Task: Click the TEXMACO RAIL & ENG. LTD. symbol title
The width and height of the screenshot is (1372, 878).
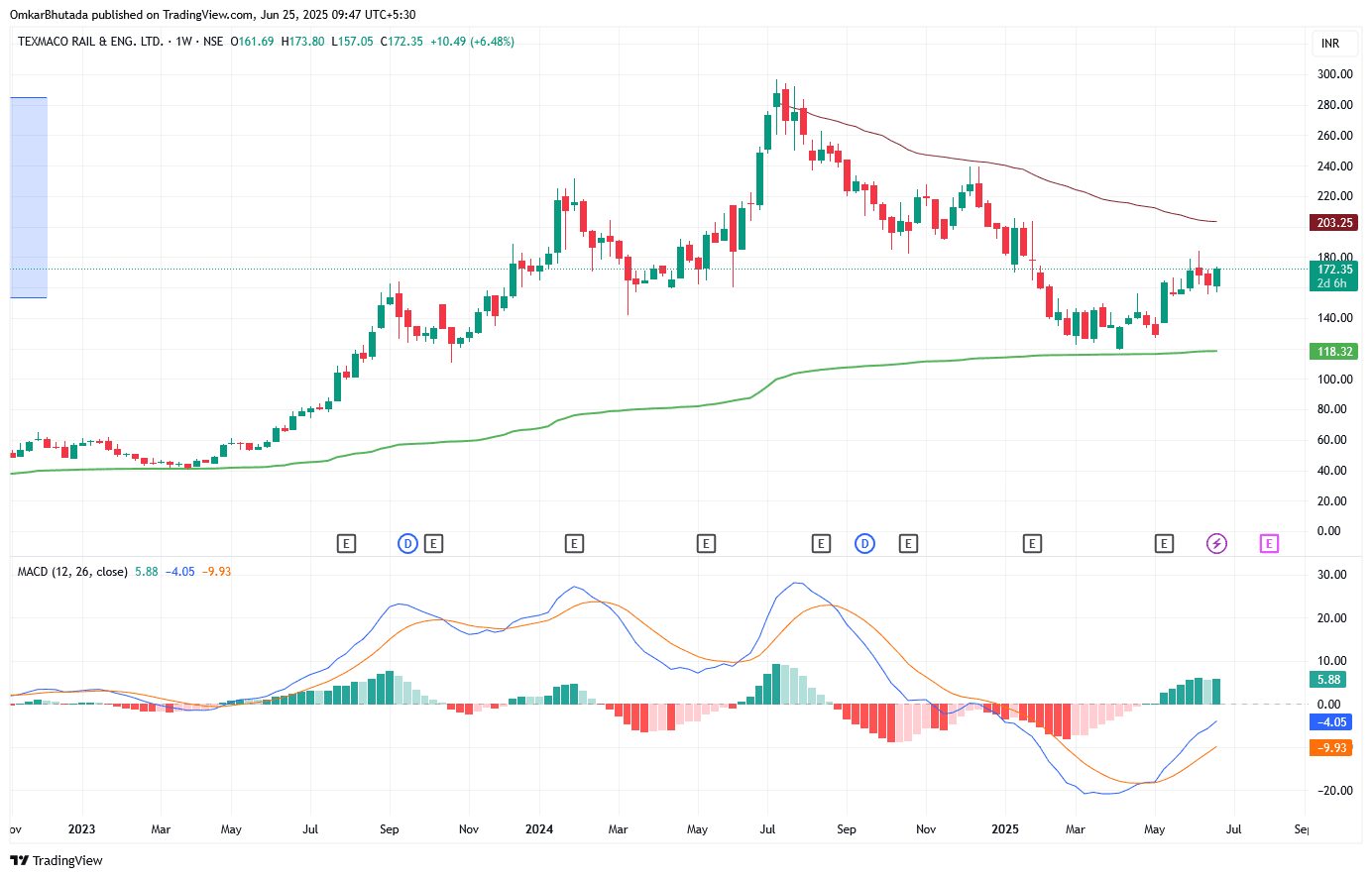Action: click(90, 42)
